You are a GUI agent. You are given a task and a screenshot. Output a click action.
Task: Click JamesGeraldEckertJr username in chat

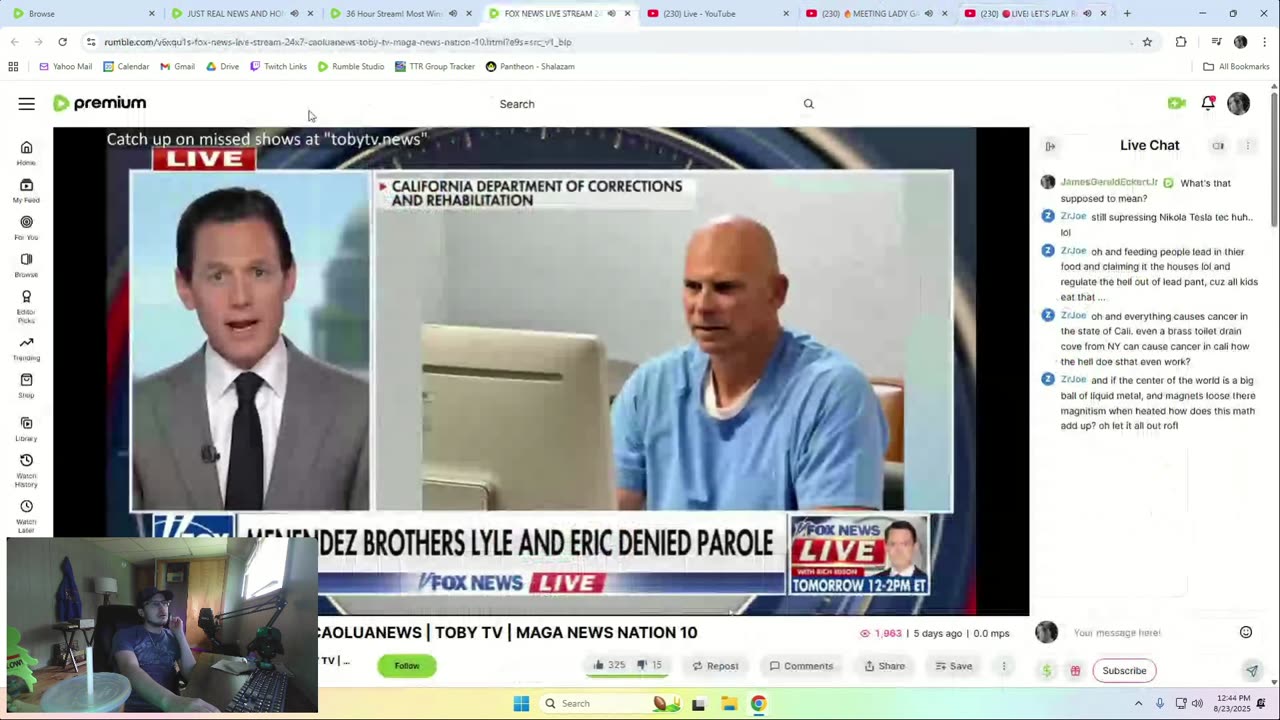tap(1109, 183)
